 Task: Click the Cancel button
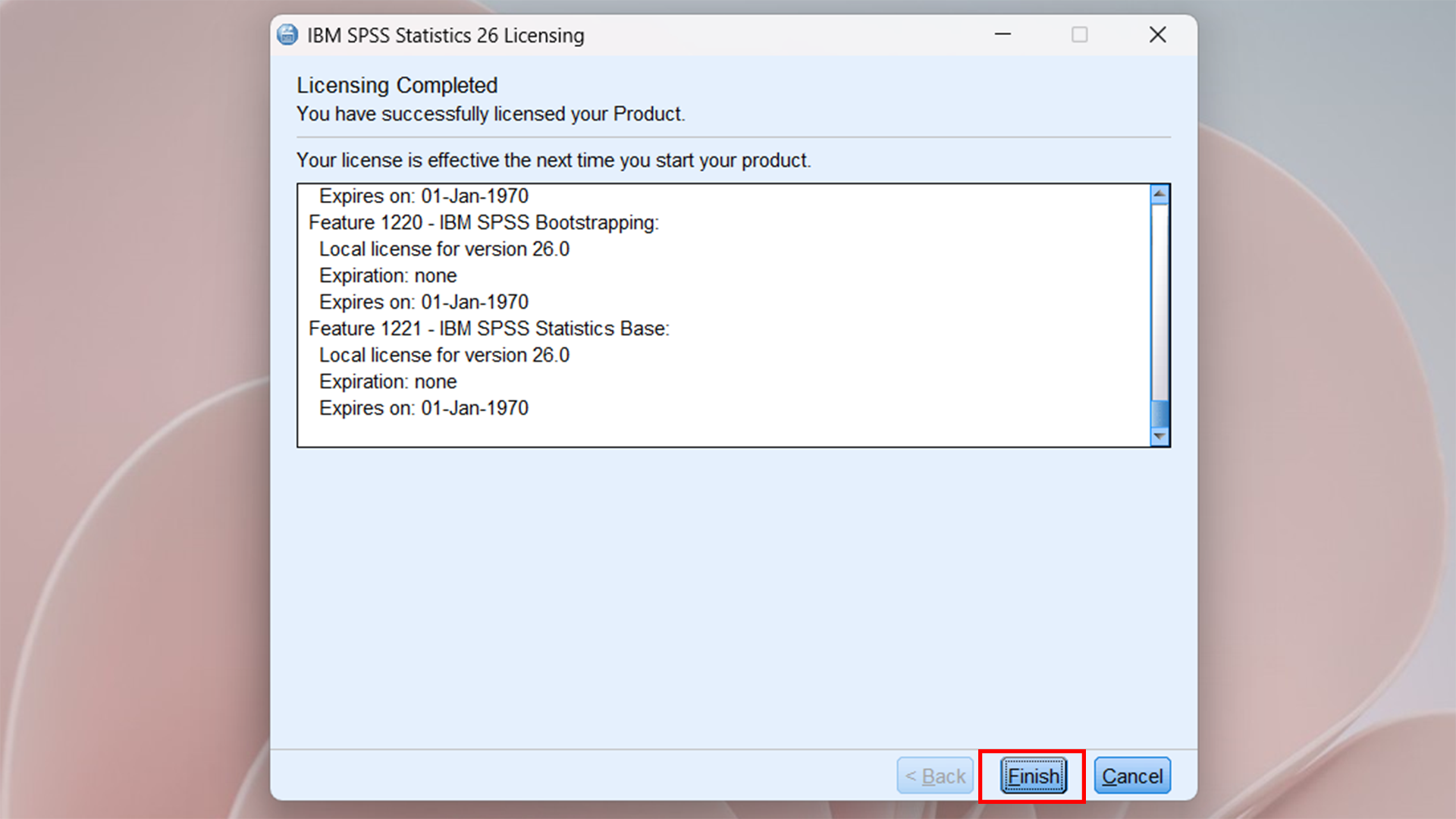pyautogui.click(x=1132, y=776)
